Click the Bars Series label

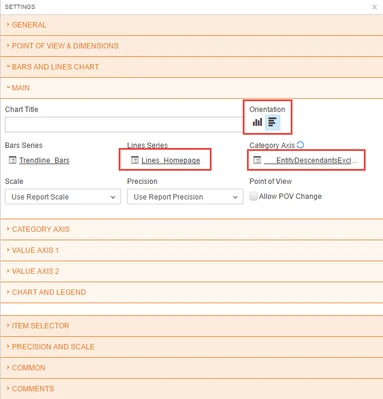24,145
